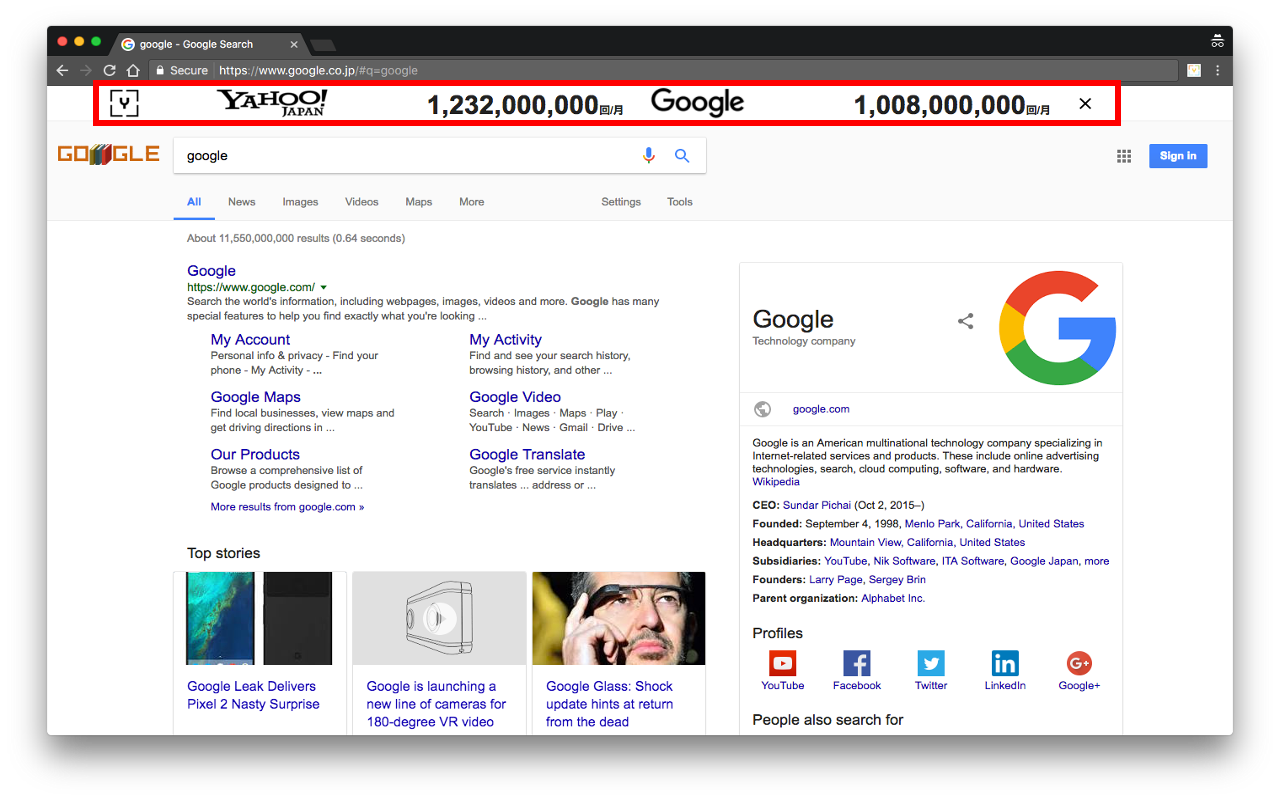The width and height of the screenshot is (1280, 800).
Task: Open the Chrome three-dot menu
Action: (x=1217, y=71)
